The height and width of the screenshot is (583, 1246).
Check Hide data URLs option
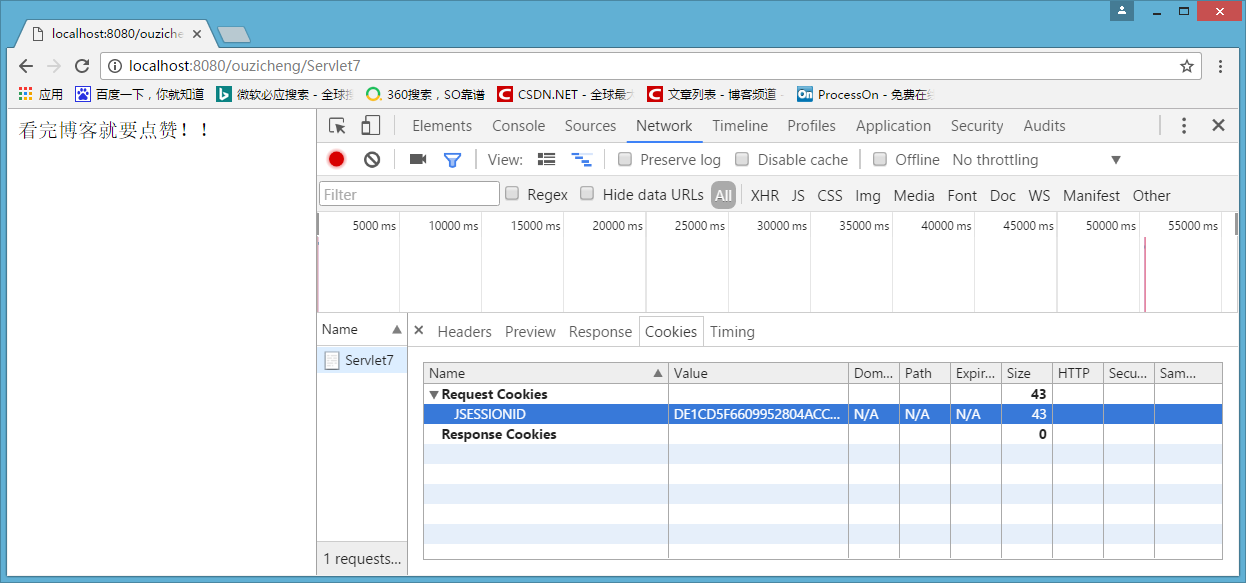point(587,194)
